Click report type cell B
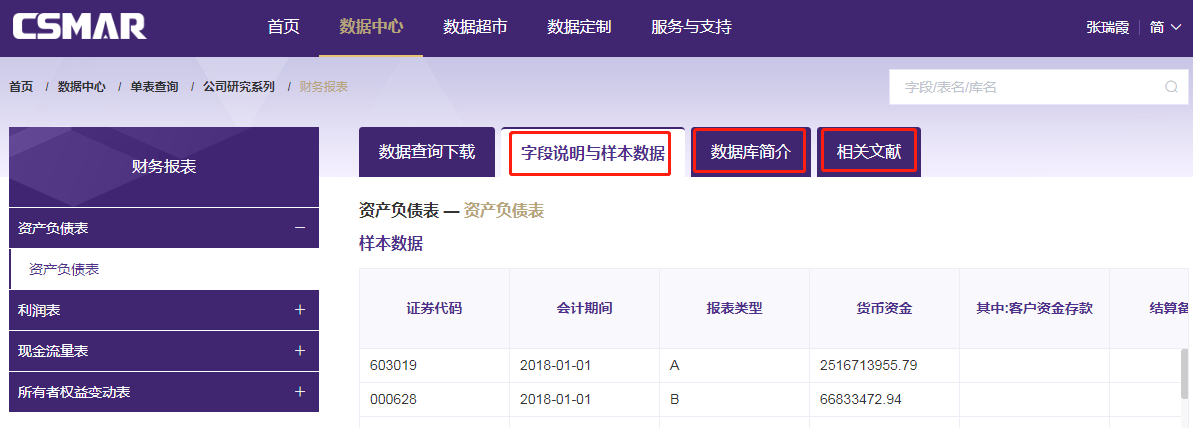The height and width of the screenshot is (428, 1193). [x=734, y=399]
